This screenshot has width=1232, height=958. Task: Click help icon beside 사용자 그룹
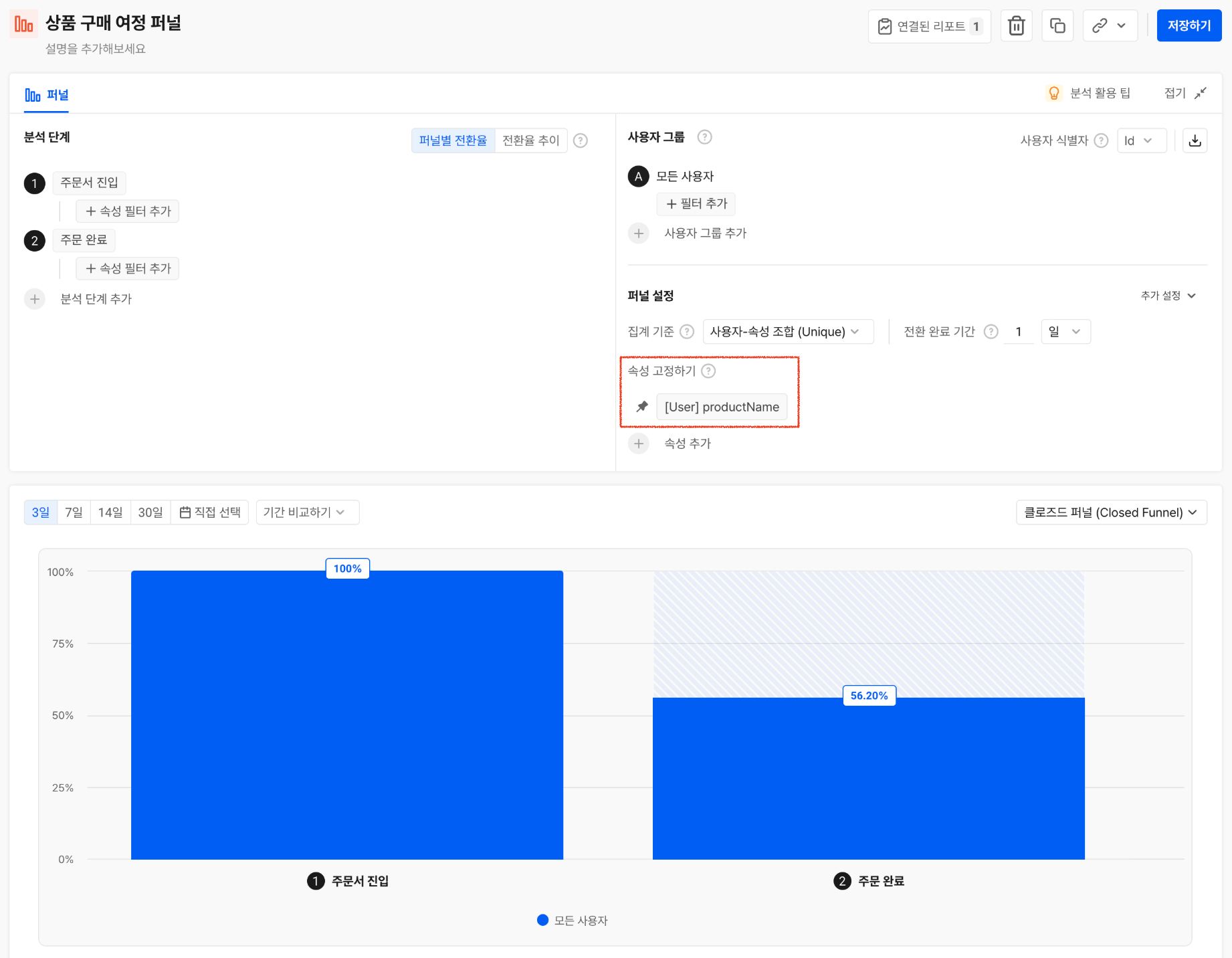704,137
